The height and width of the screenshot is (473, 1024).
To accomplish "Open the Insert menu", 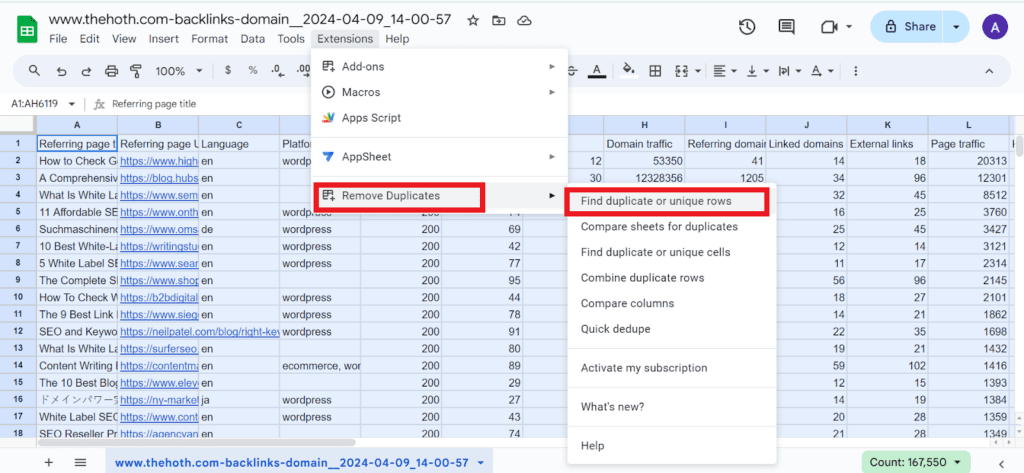I will coord(163,39).
